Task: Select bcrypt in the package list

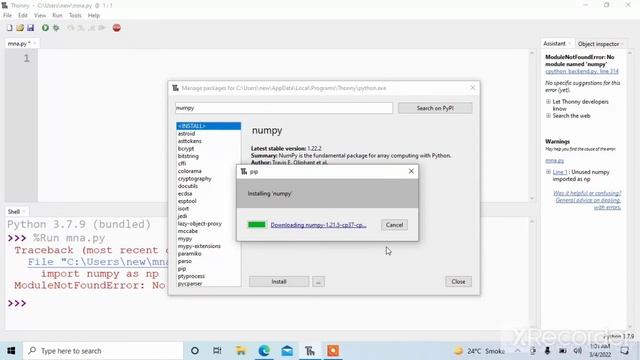Action: coord(186,149)
